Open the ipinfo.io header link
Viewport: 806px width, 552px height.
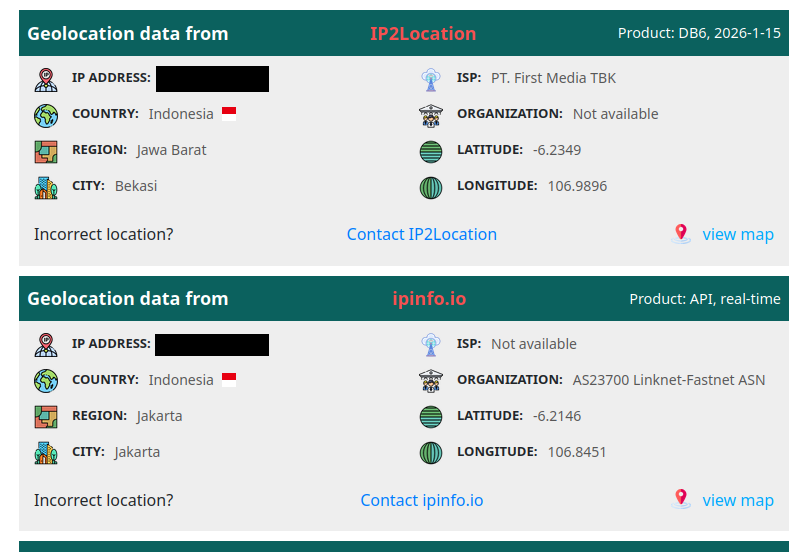pyautogui.click(x=429, y=299)
